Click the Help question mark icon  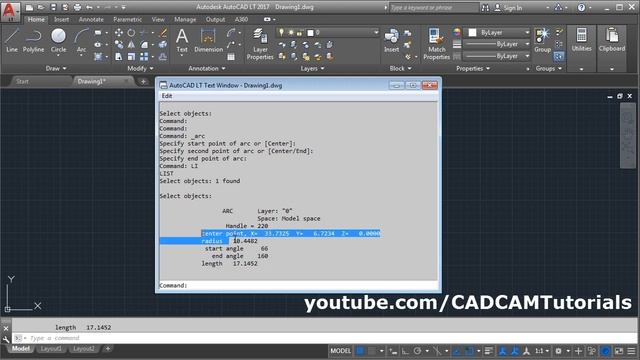coord(582,7)
